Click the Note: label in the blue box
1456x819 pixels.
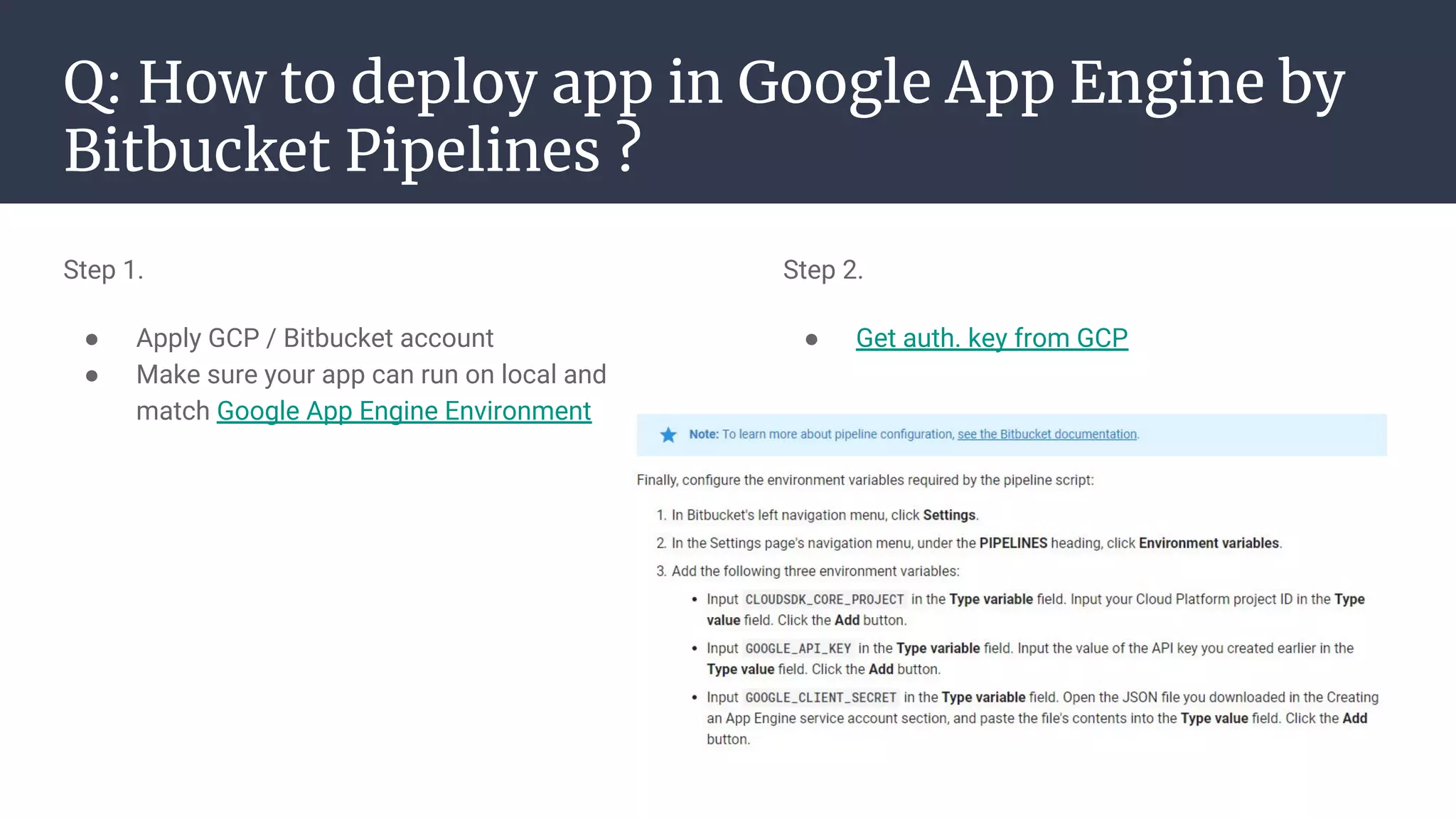tap(704, 434)
